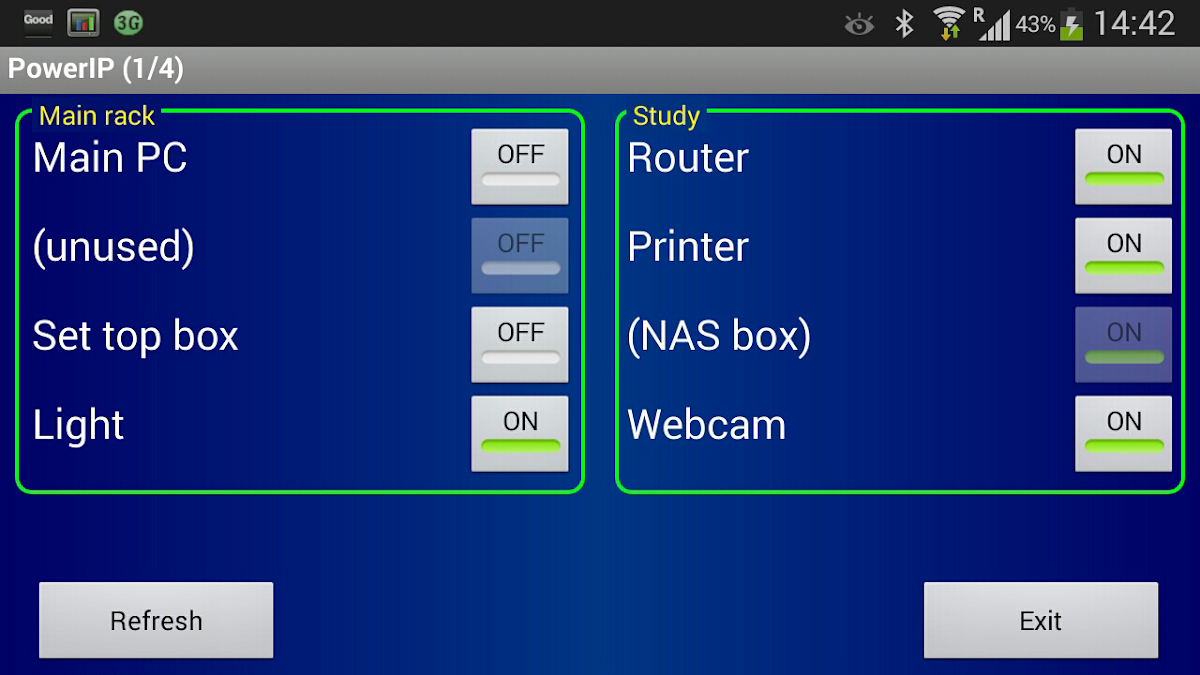Tap the Wi-Fi signal icon
The image size is (1200, 675).
pos(949,23)
